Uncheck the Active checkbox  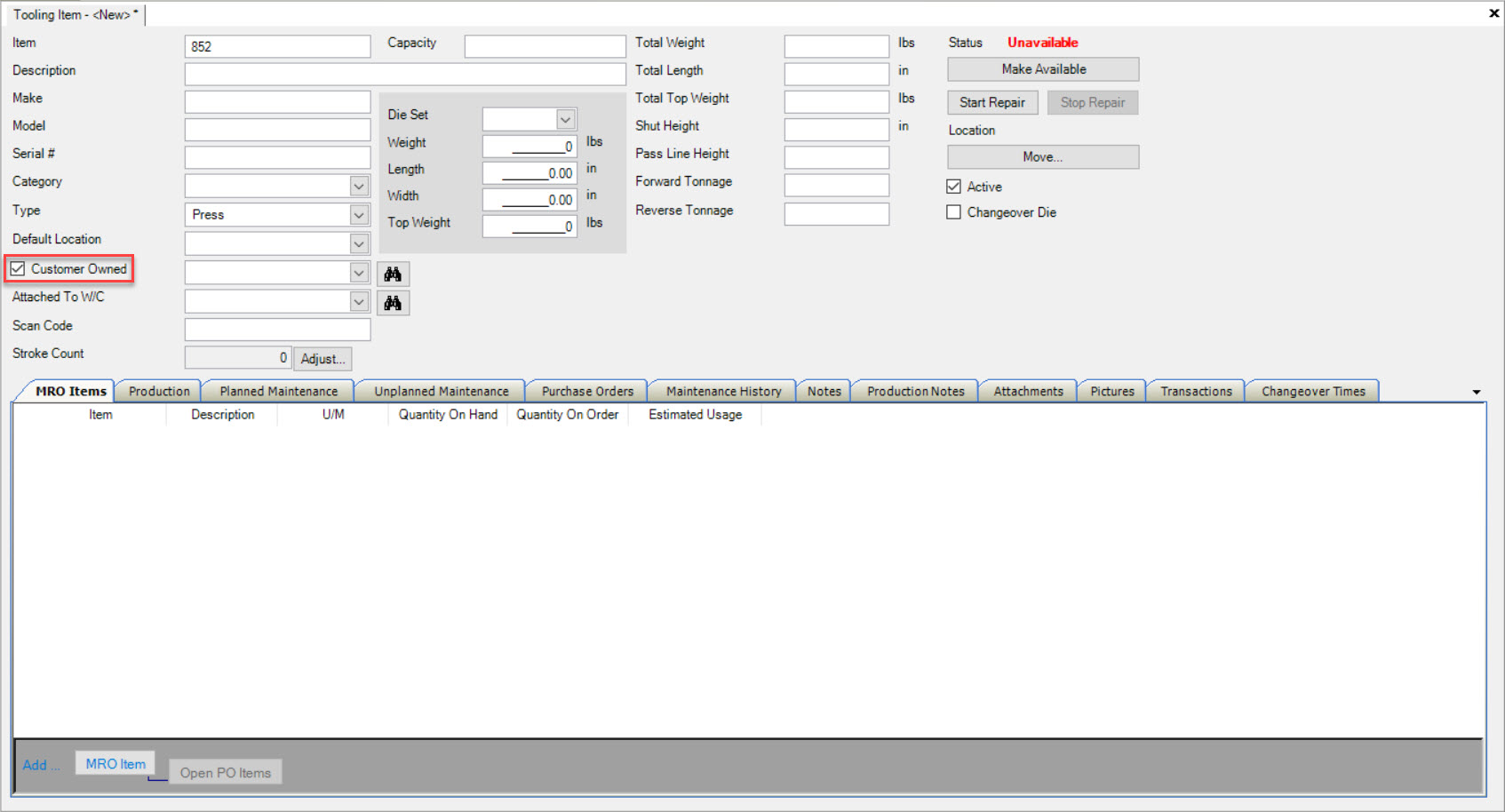[954, 187]
